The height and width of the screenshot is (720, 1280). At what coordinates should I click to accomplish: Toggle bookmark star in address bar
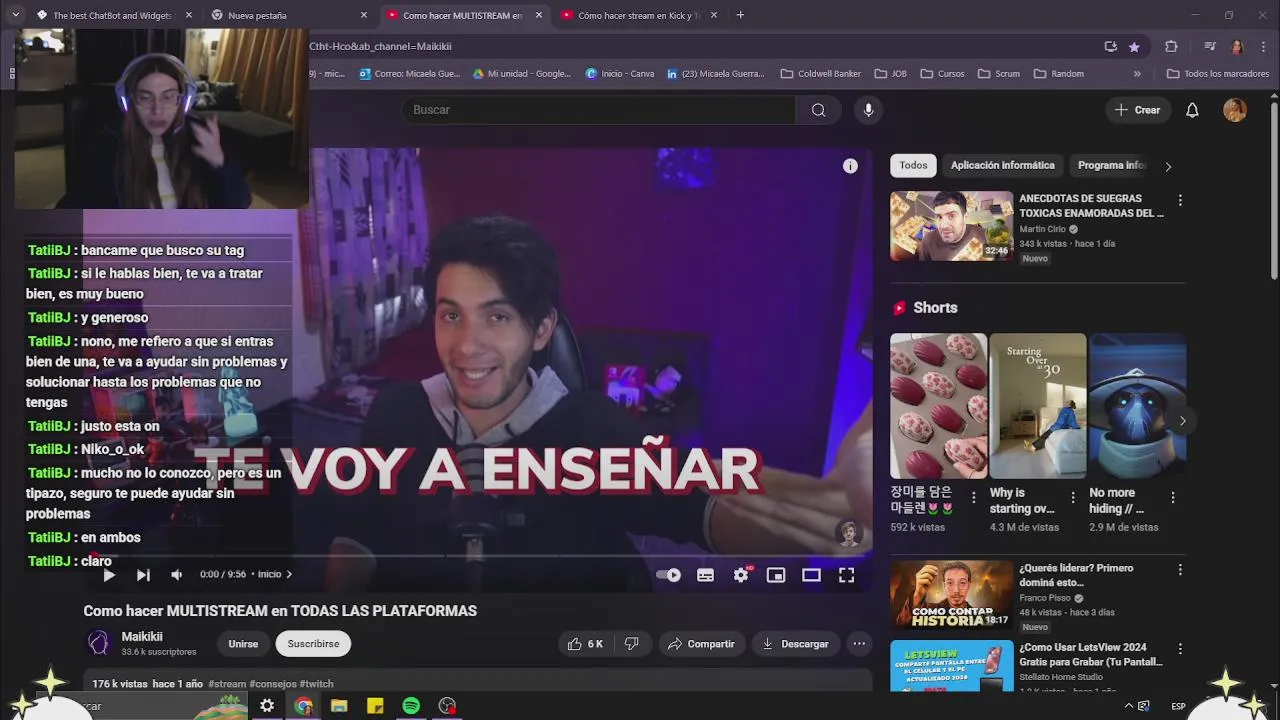coord(1134,47)
